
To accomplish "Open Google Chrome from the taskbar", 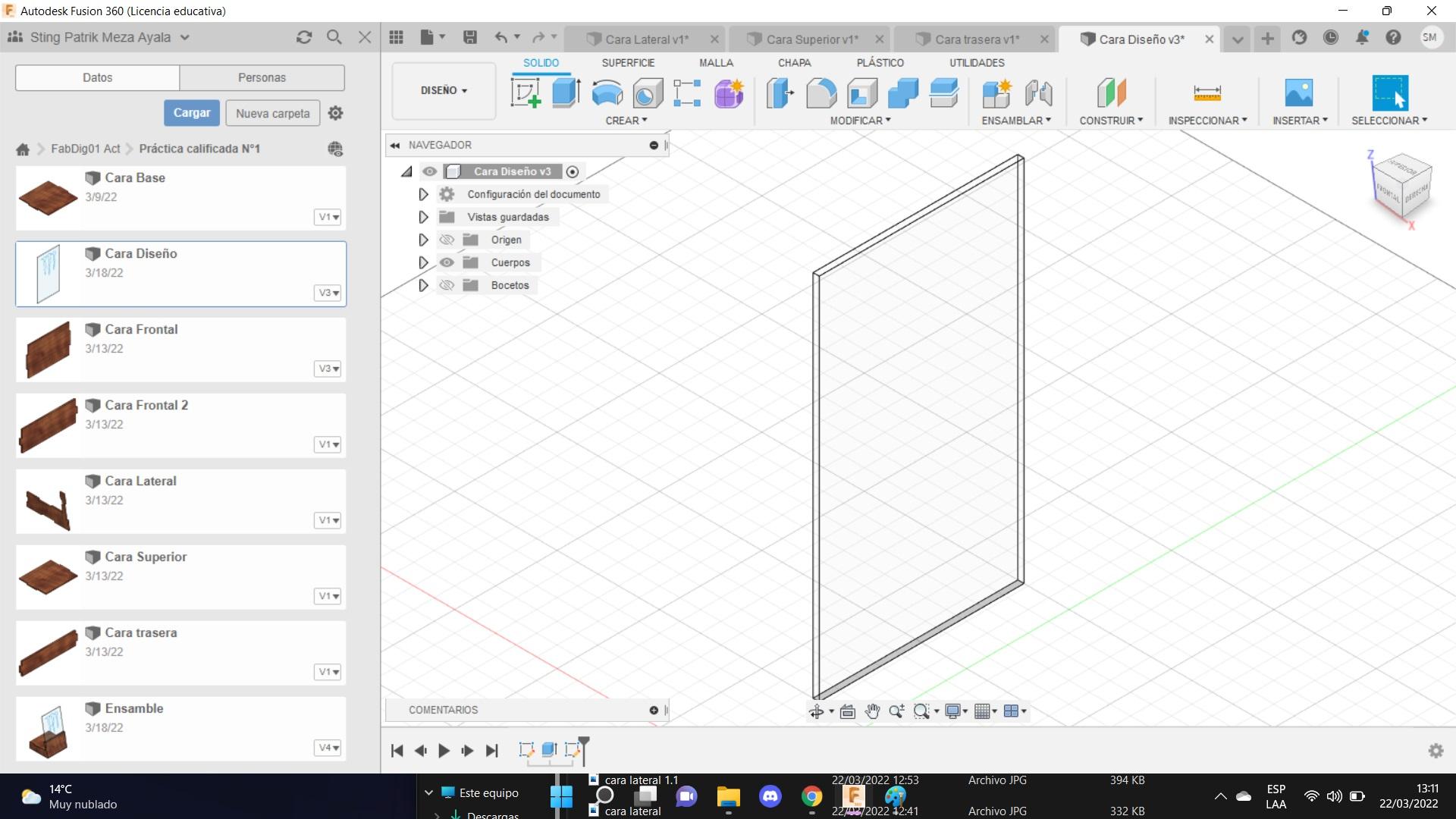I will click(x=811, y=795).
